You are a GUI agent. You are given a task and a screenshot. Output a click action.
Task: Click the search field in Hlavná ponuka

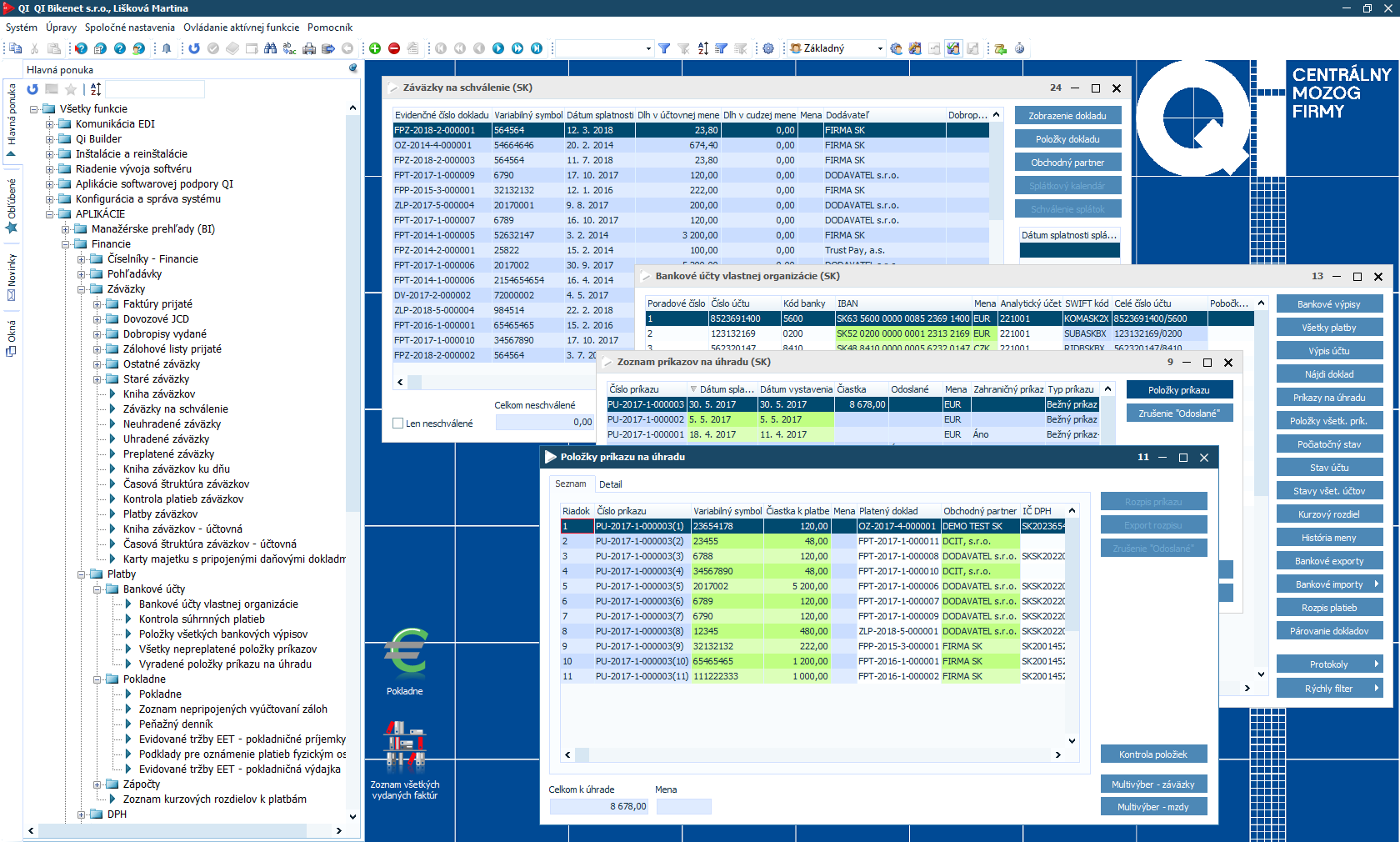155,89
